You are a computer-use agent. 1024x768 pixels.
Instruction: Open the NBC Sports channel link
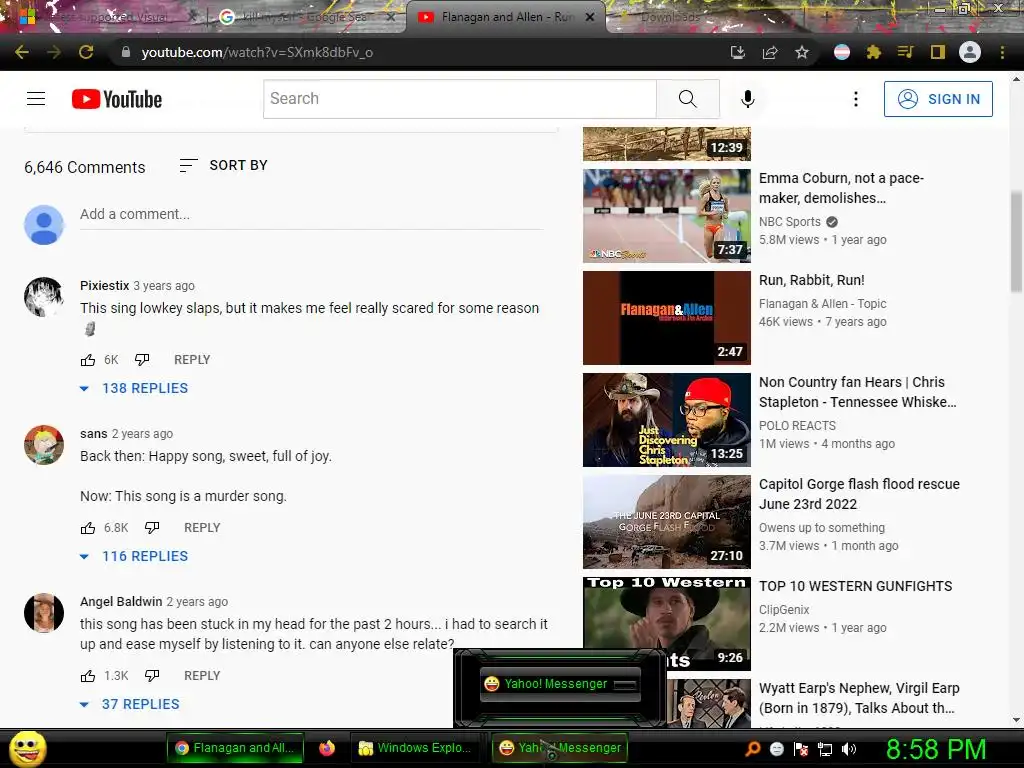coord(790,221)
